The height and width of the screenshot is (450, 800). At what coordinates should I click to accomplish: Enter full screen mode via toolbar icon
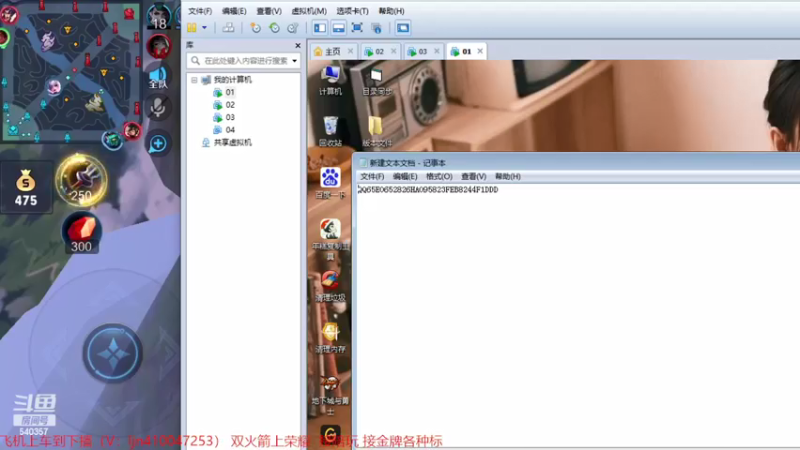(357, 28)
